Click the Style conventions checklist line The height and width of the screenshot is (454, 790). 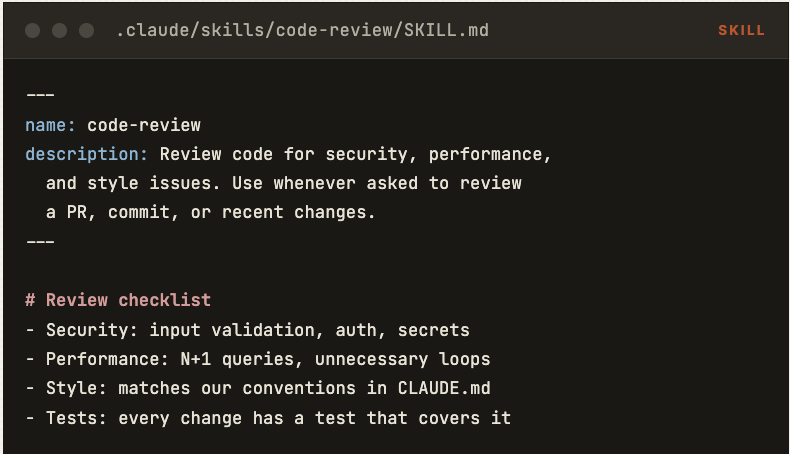pyautogui.click(x=257, y=388)
